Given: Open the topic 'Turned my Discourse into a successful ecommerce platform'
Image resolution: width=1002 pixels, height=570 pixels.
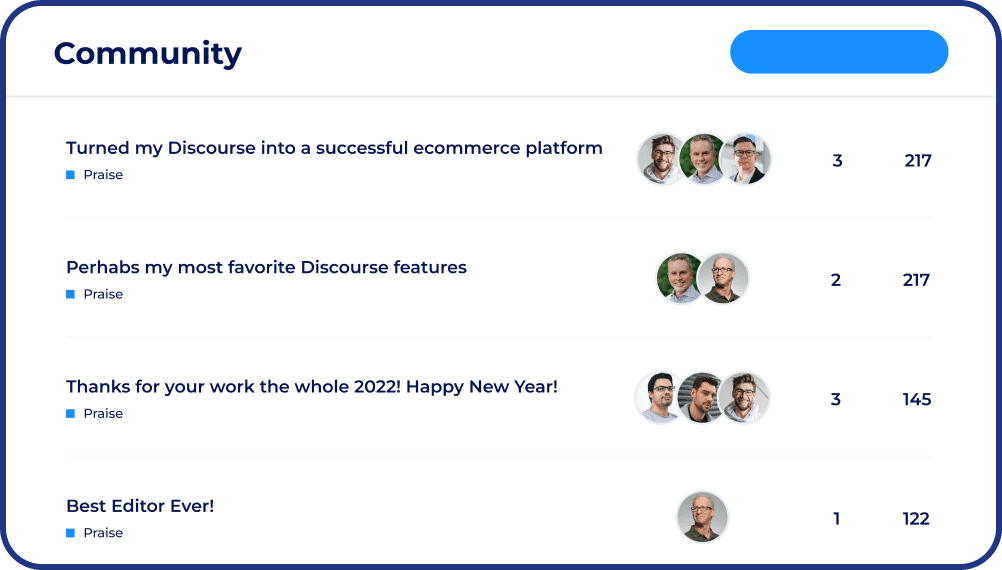Looking at the screenshot, I should tap(334, 148).
